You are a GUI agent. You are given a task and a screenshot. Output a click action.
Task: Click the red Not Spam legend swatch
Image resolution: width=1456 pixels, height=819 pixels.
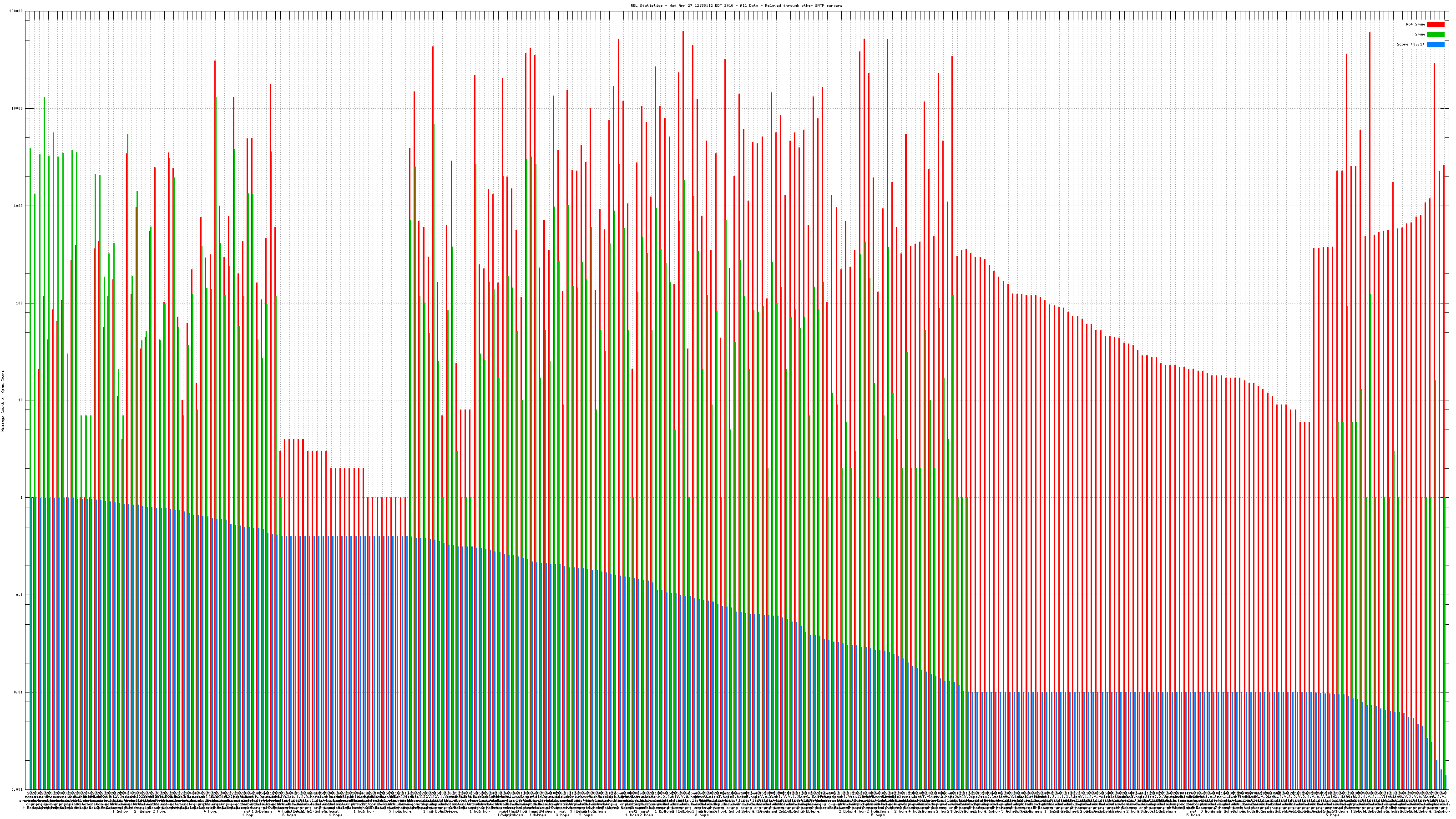(x=1435, y=24)
